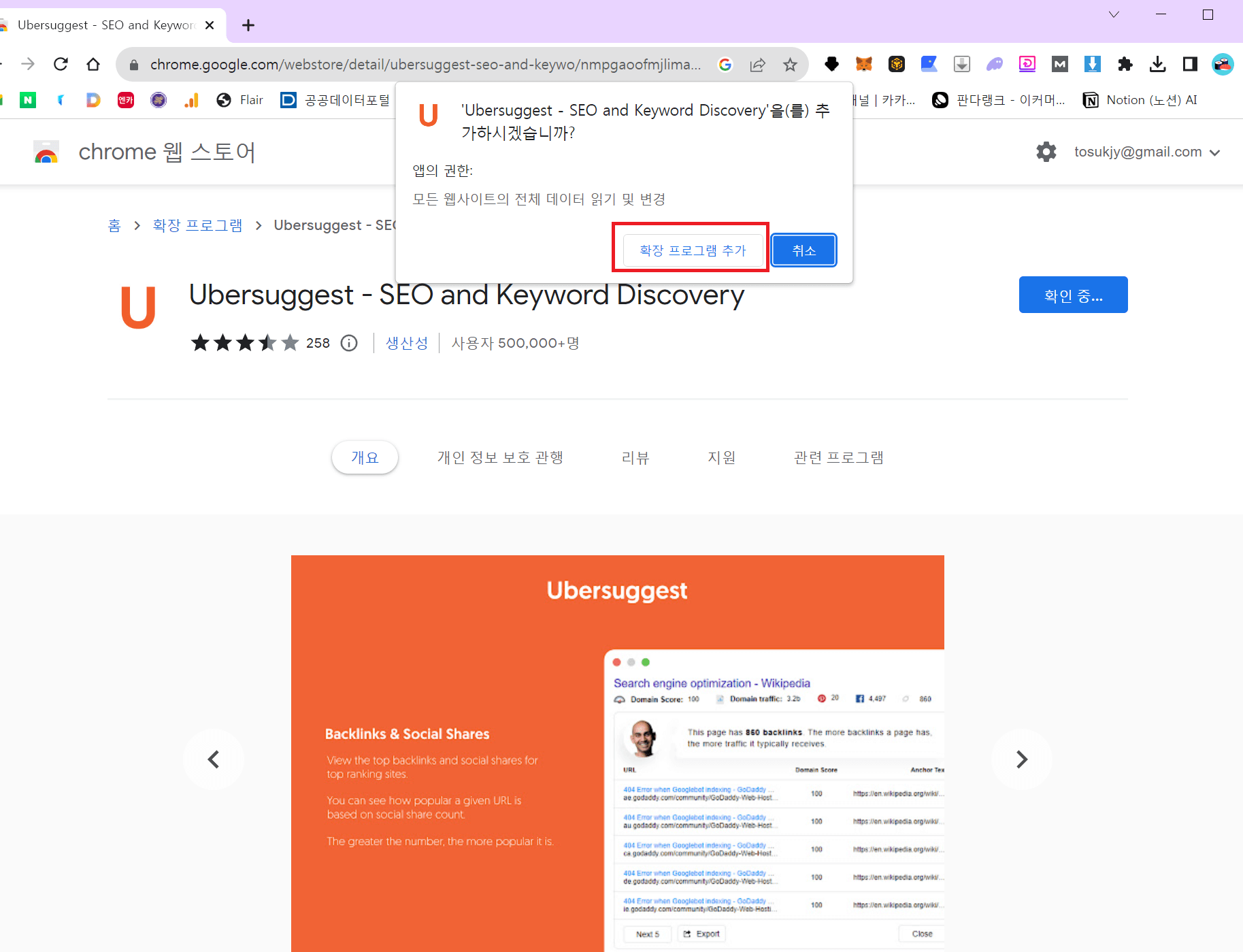
Task: Click the Google translate icon in address bar
Action: click(725, 65)
